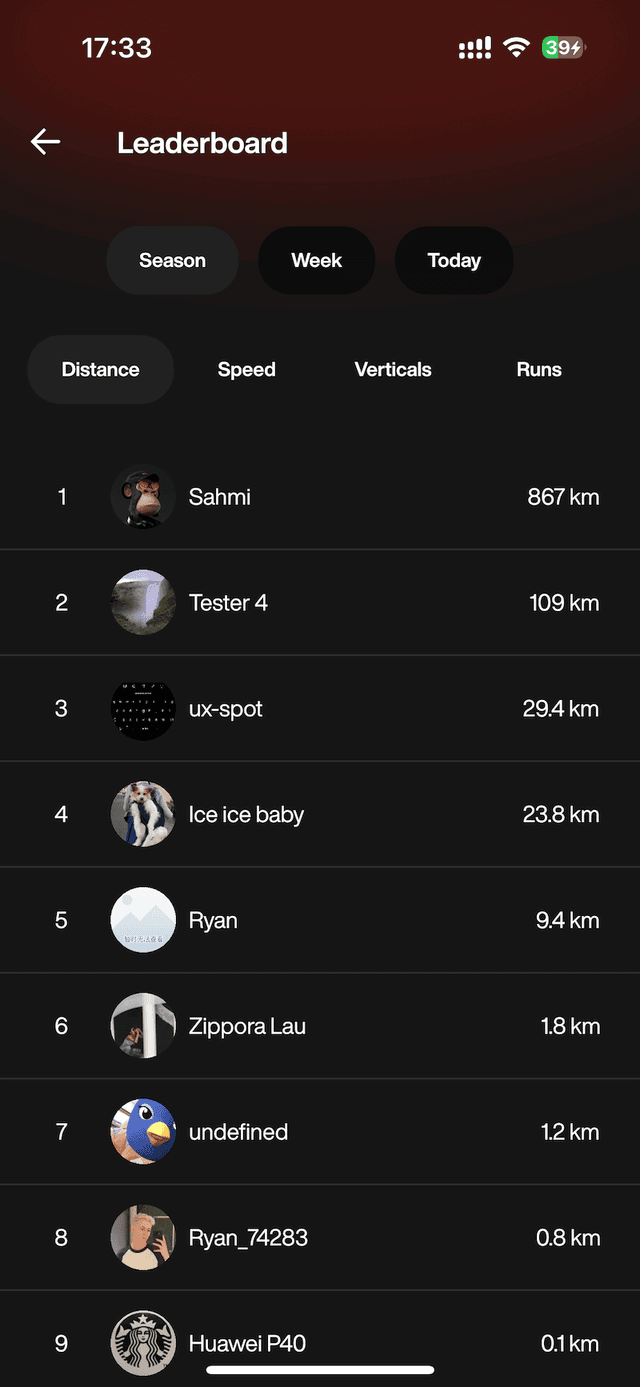Select the Season time filter

(172, 261)
